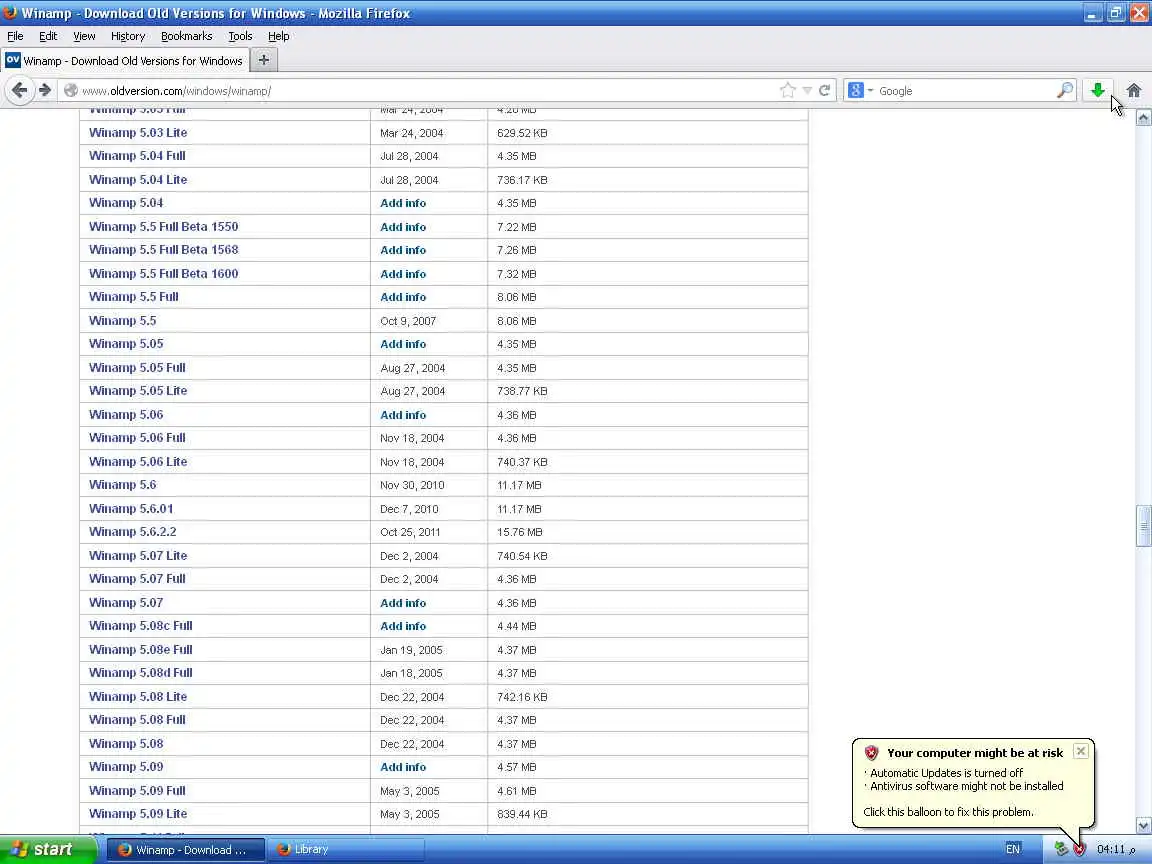The height and width of the screenshot is (864, 1152).
Task: Open the Downloads green arrow button
Action: pyautogui.click(x=1098, y=90)
